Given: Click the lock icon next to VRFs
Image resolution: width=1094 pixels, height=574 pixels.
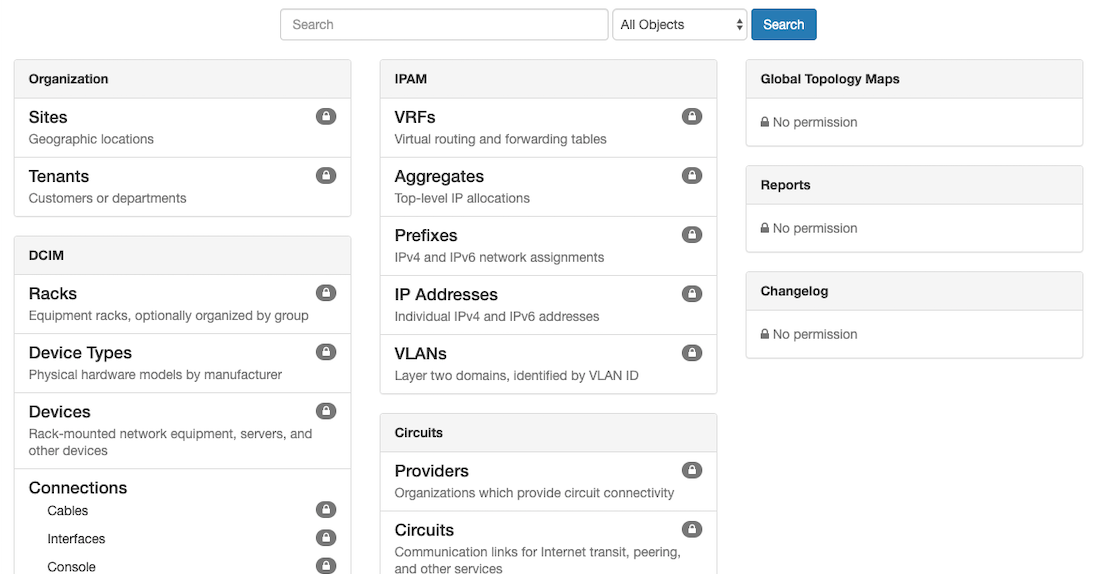Looking at the screenshot, I should [692, 117].
